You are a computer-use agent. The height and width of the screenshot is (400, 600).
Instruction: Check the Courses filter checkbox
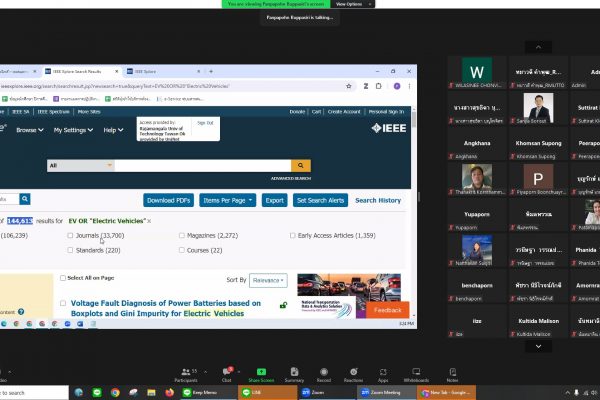point(181,250)
